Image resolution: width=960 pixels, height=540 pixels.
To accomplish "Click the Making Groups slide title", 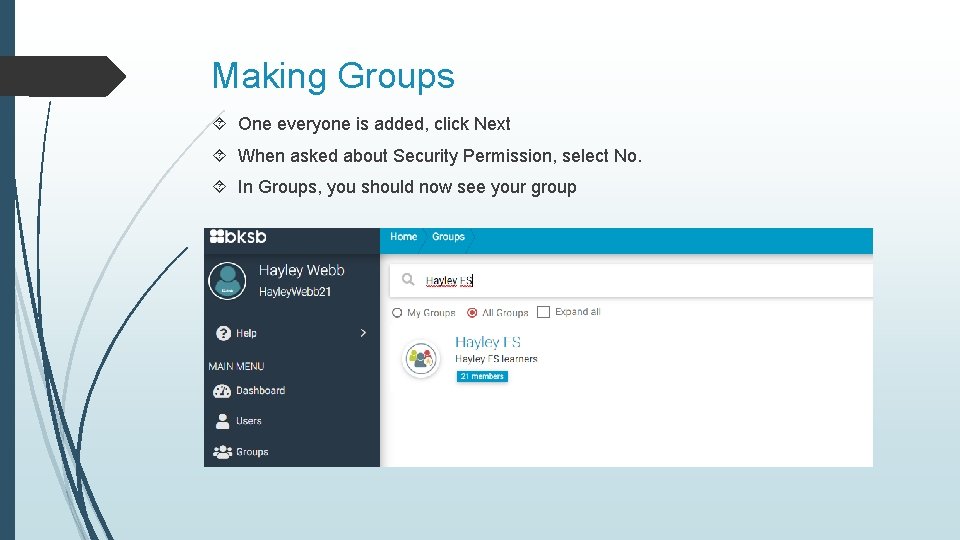I will tap(333, 76).
